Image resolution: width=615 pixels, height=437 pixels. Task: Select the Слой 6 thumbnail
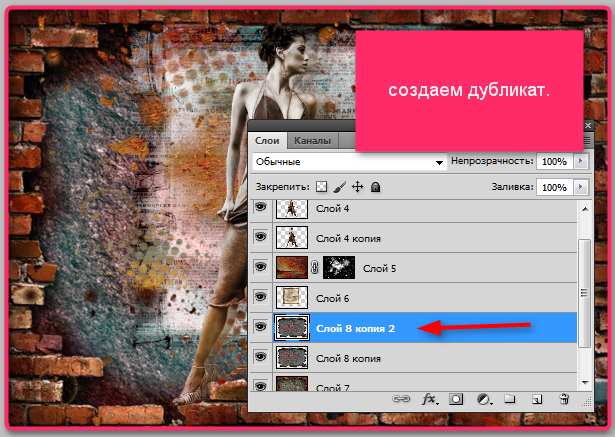292,297
